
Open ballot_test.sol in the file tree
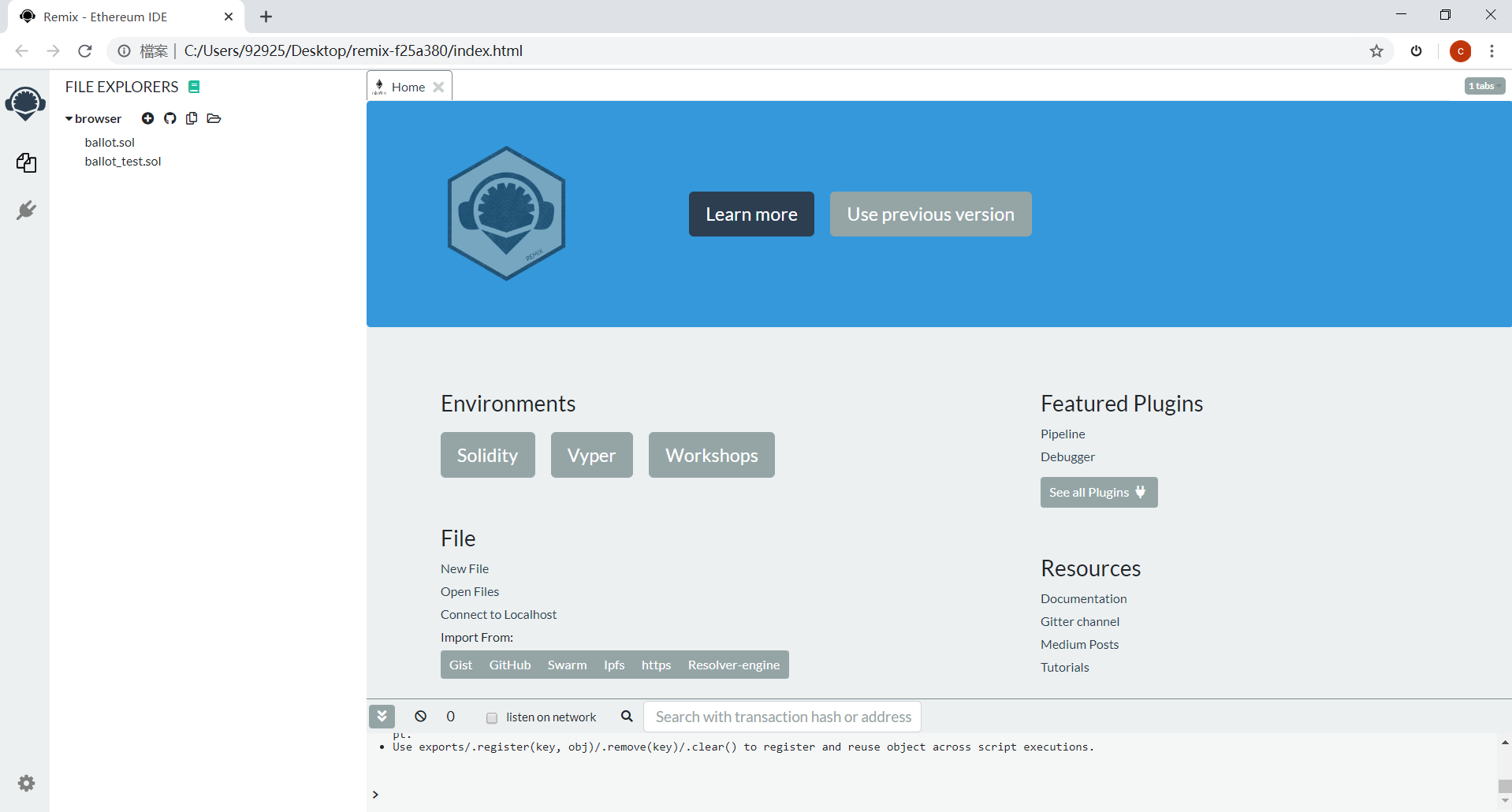tap(123, 161)
